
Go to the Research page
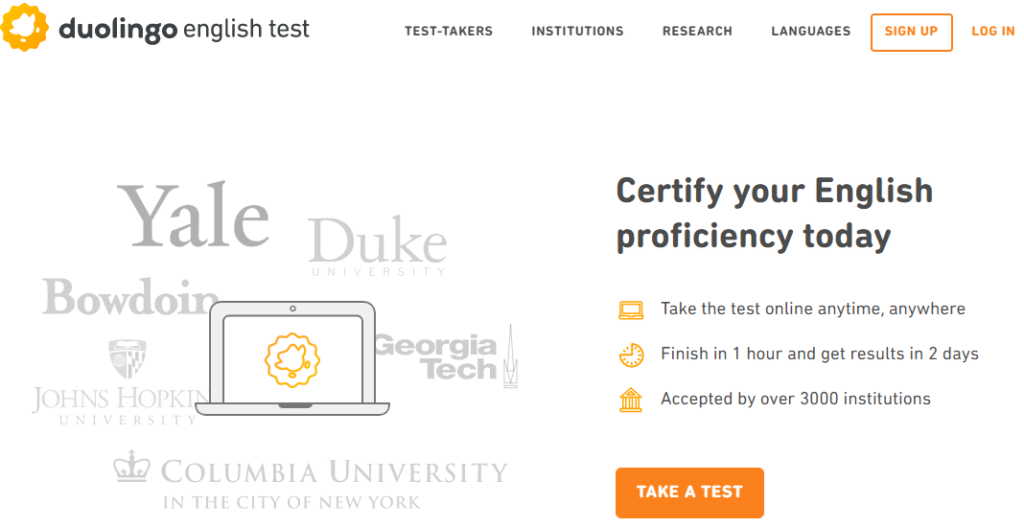click(x=697, y=31)
